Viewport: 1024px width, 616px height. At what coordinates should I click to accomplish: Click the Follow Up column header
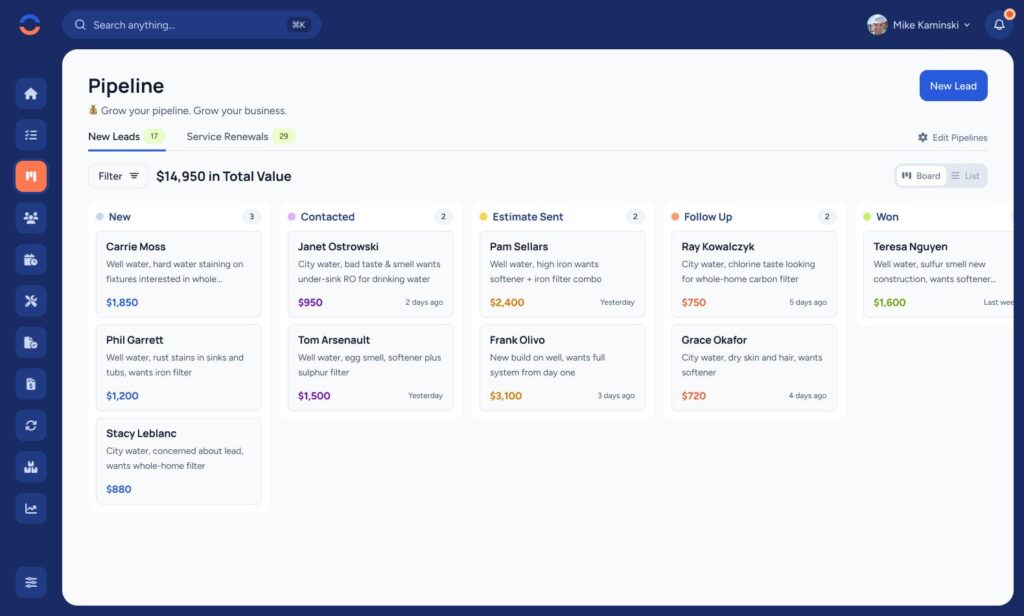(x=708, y=217)
